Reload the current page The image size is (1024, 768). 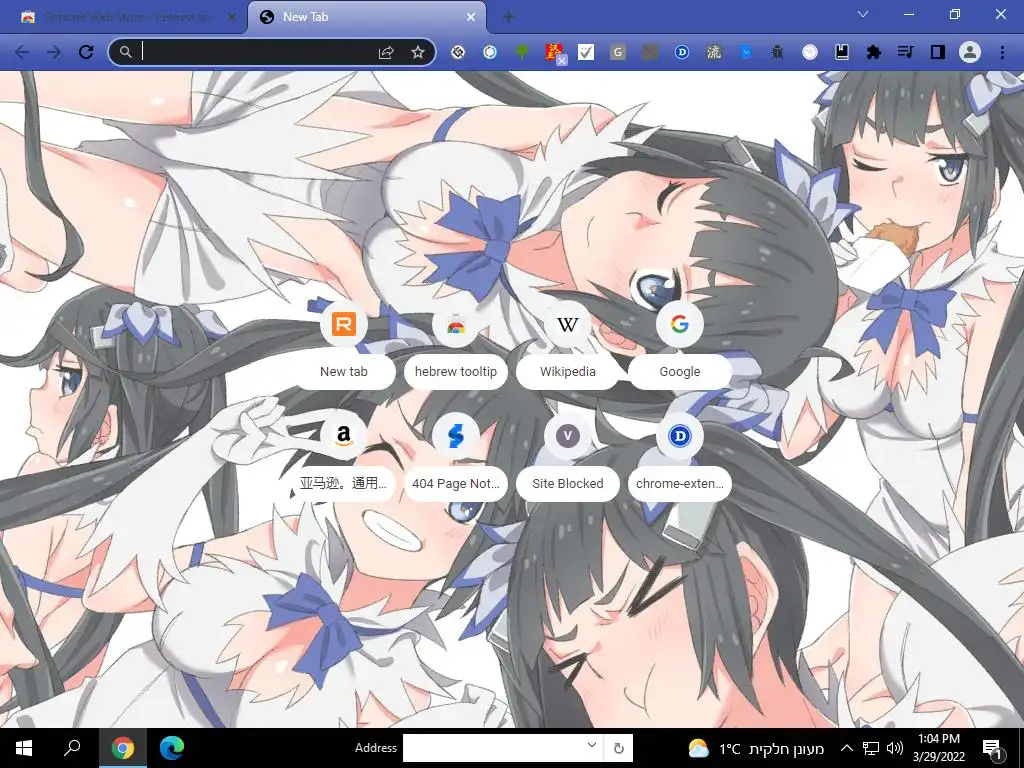coord(86,52)
